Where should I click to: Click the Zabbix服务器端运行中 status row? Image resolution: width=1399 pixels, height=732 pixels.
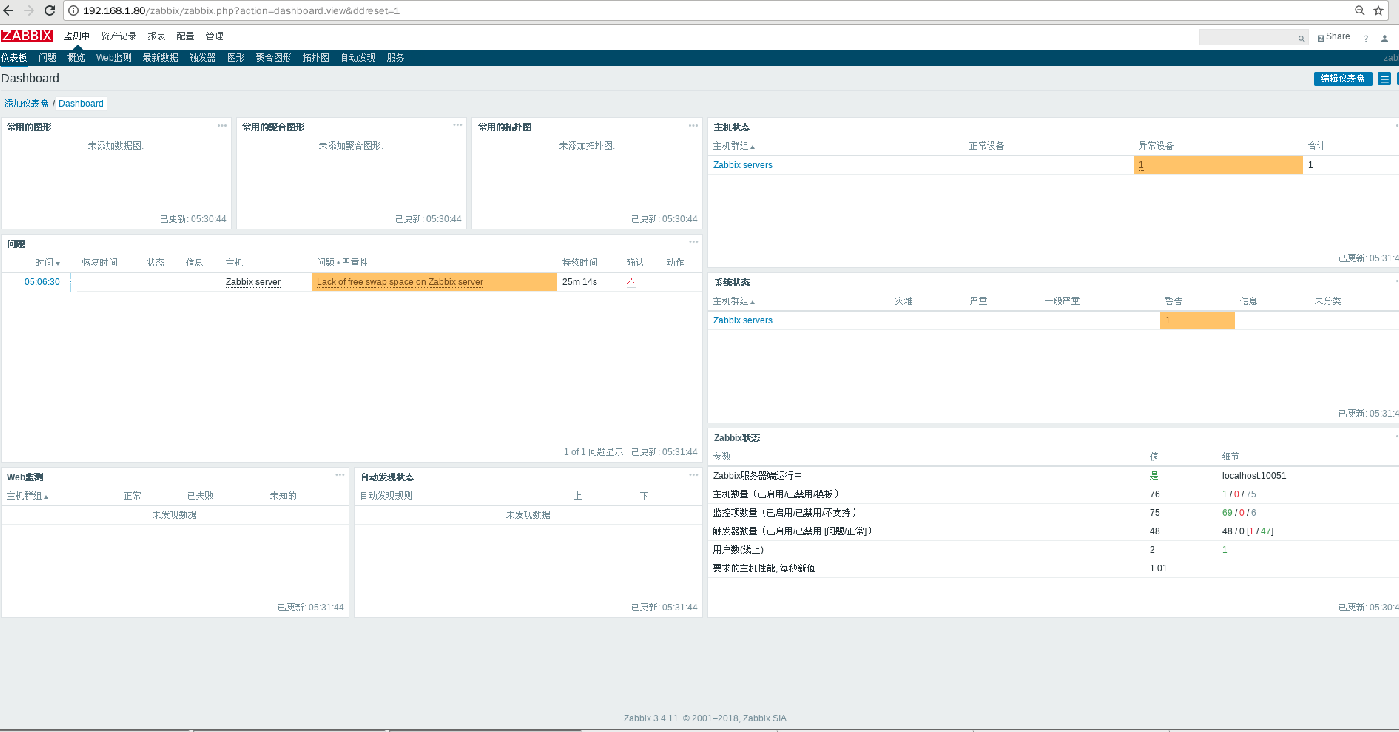(1053, 475)
